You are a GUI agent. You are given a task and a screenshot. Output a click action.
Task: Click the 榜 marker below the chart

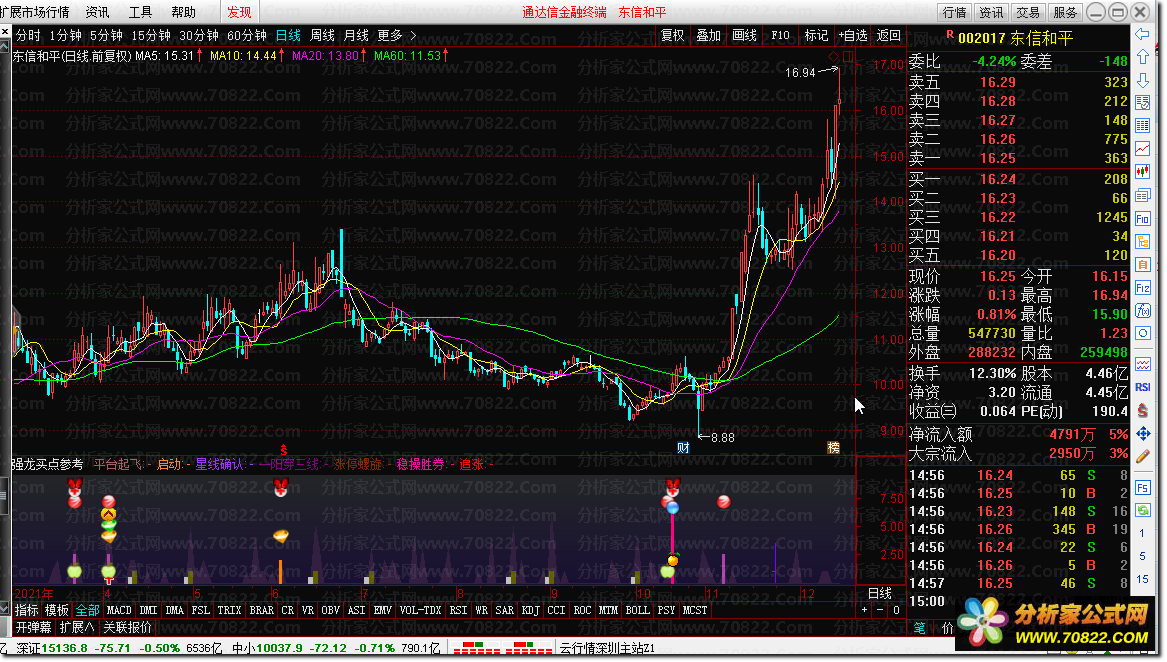click(x=834, y=448)
